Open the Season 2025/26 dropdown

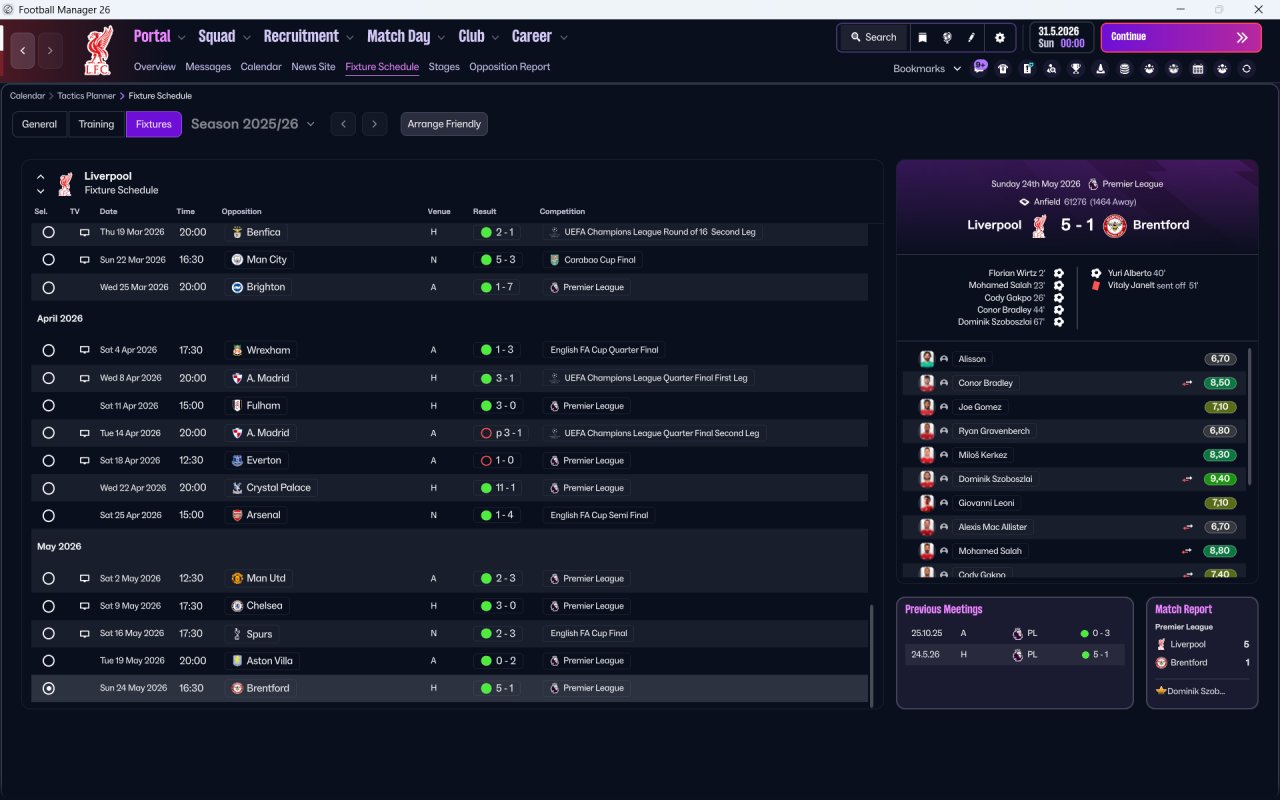[253, 124]
